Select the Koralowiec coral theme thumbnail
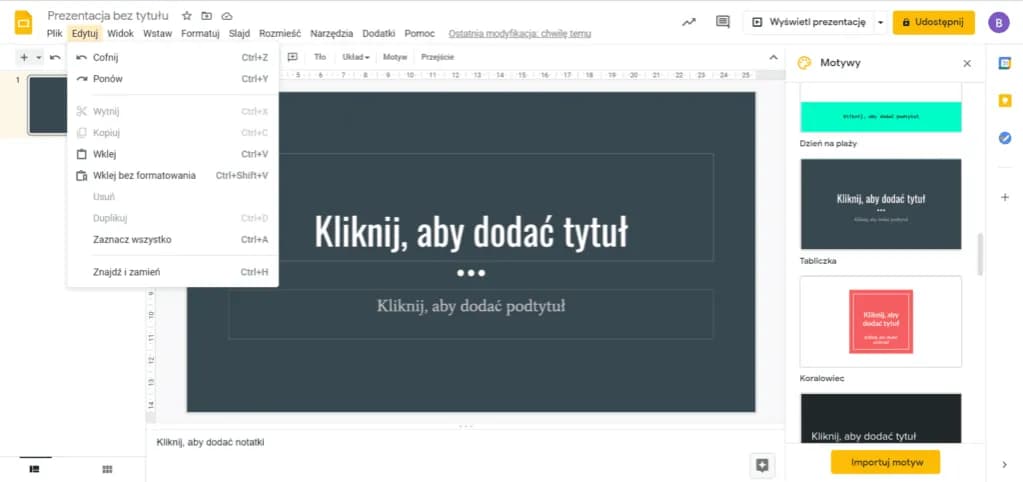1023x482 pixels. (x=880, y=321)
